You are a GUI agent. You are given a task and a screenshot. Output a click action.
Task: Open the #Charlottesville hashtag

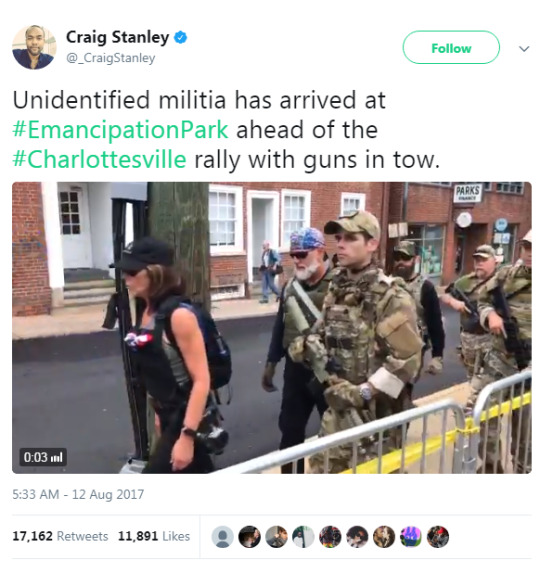pos(99,160)
